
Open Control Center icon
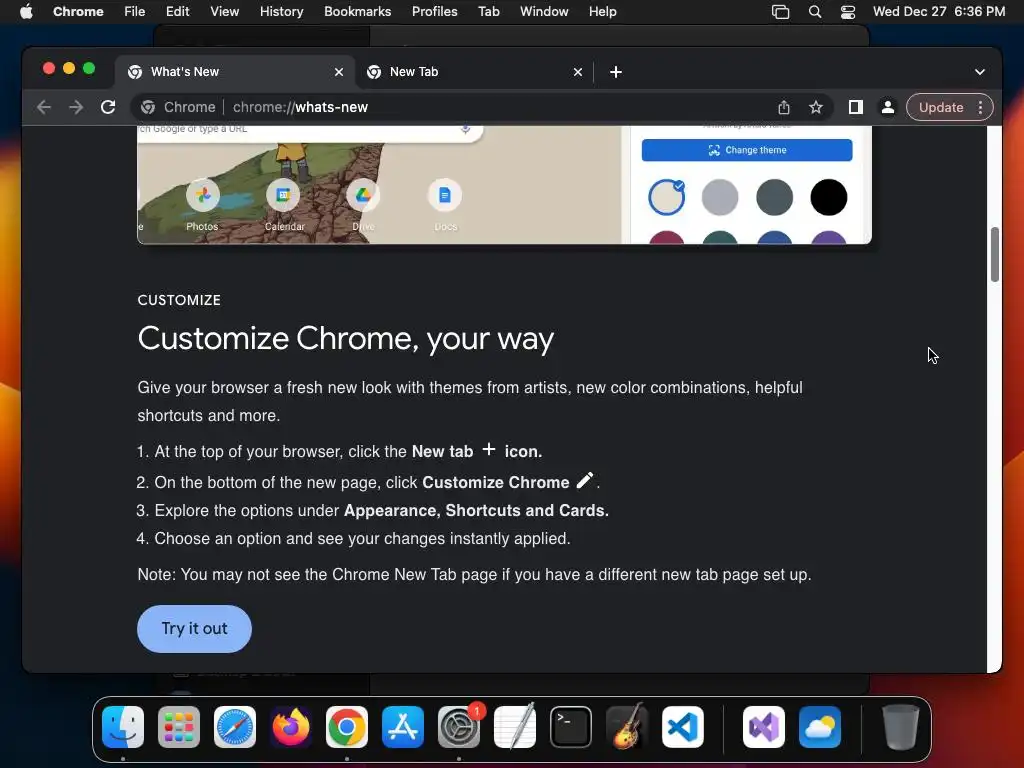(x=848, y=12)
